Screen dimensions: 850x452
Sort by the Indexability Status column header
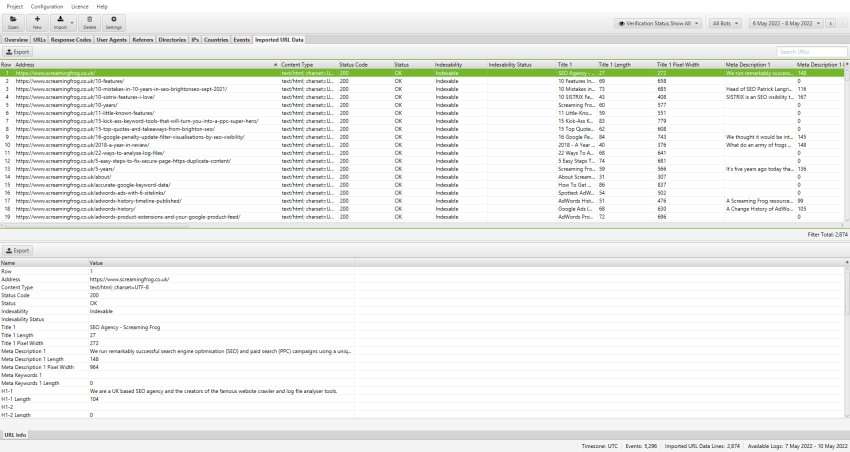click(521, 64)
